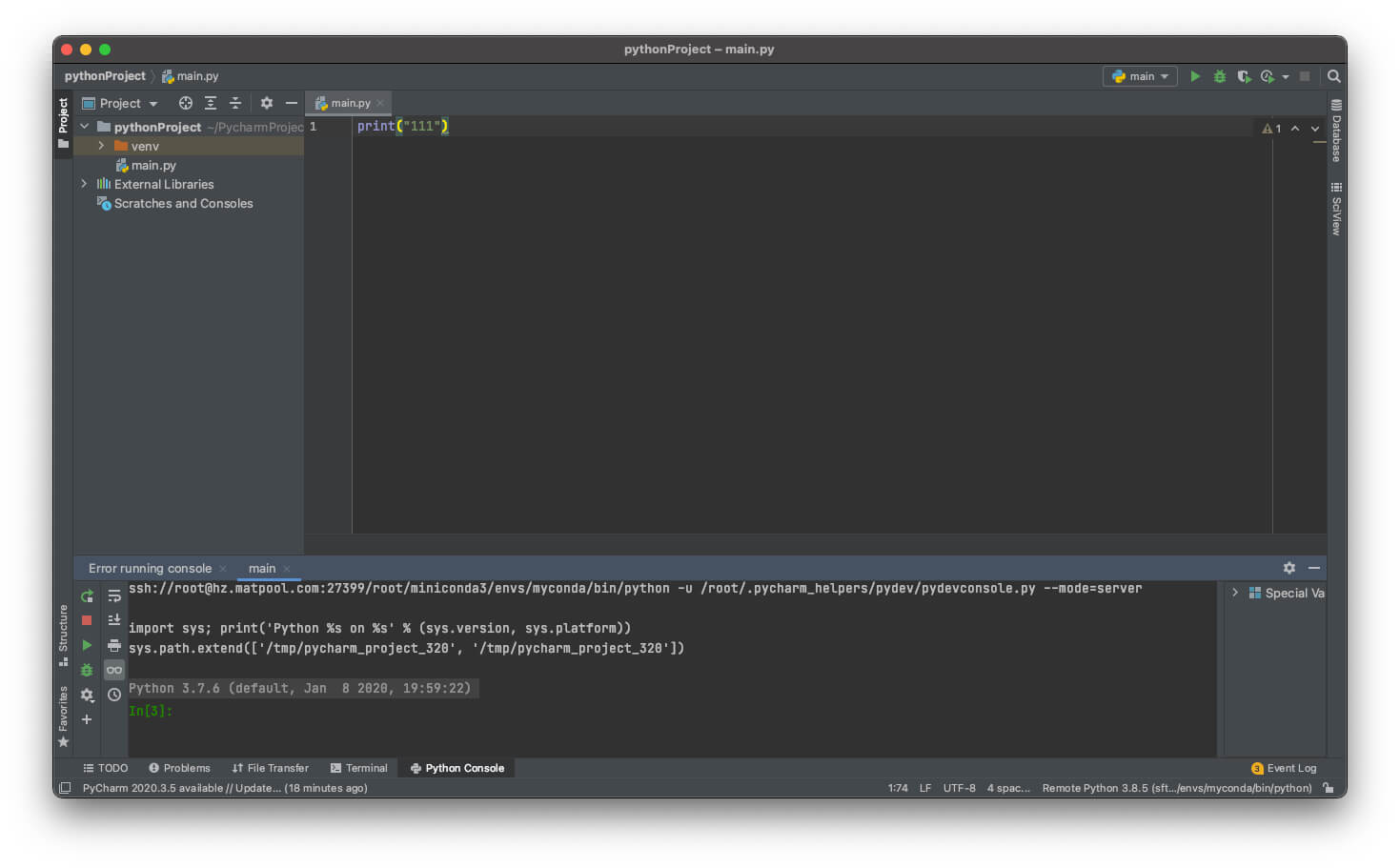Toggle tool window bars square icon
The height and width of the screenshot is (868, 1400).
point(65,788)
